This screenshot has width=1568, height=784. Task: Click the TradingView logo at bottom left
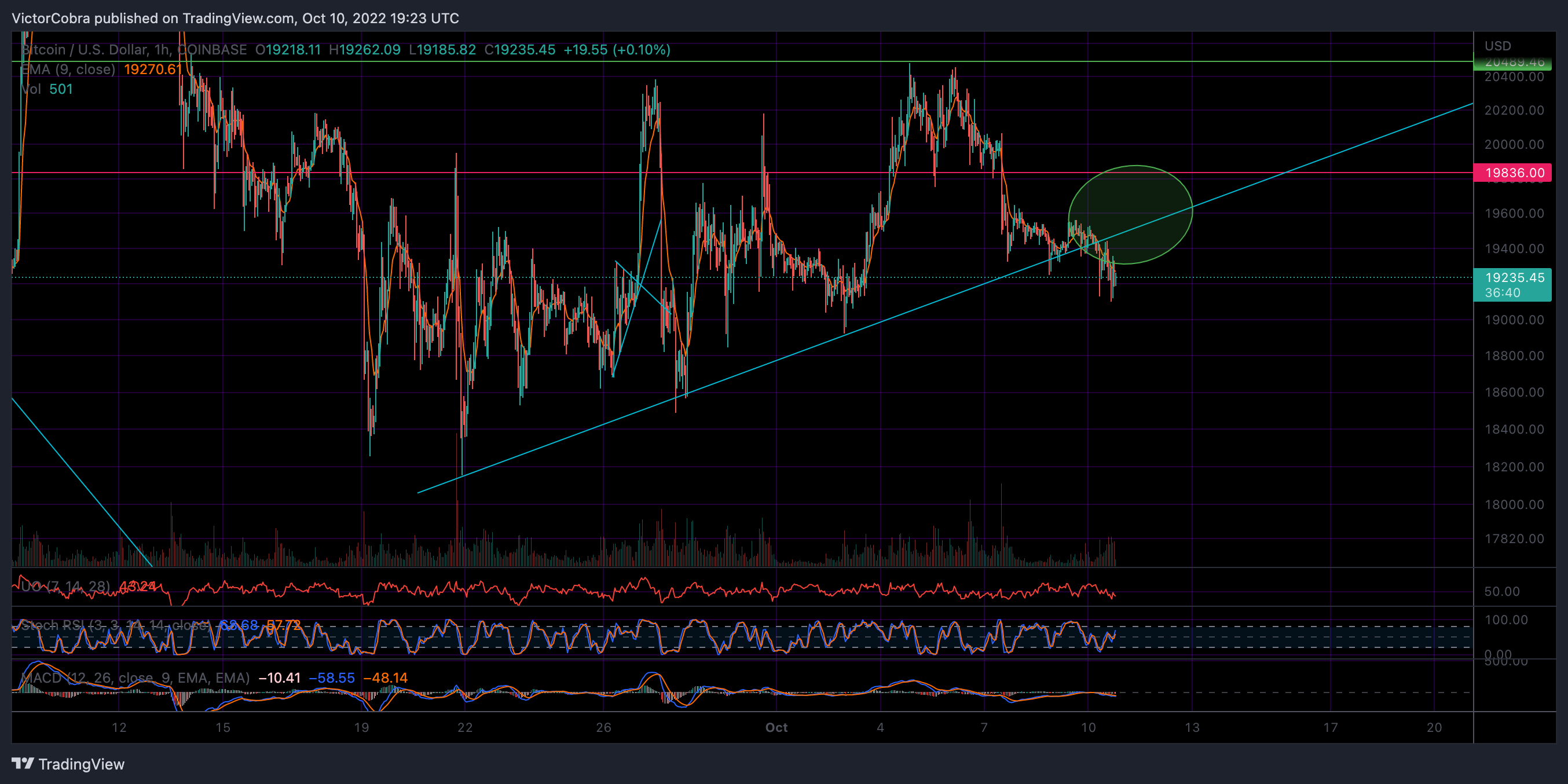pos(68,764)
